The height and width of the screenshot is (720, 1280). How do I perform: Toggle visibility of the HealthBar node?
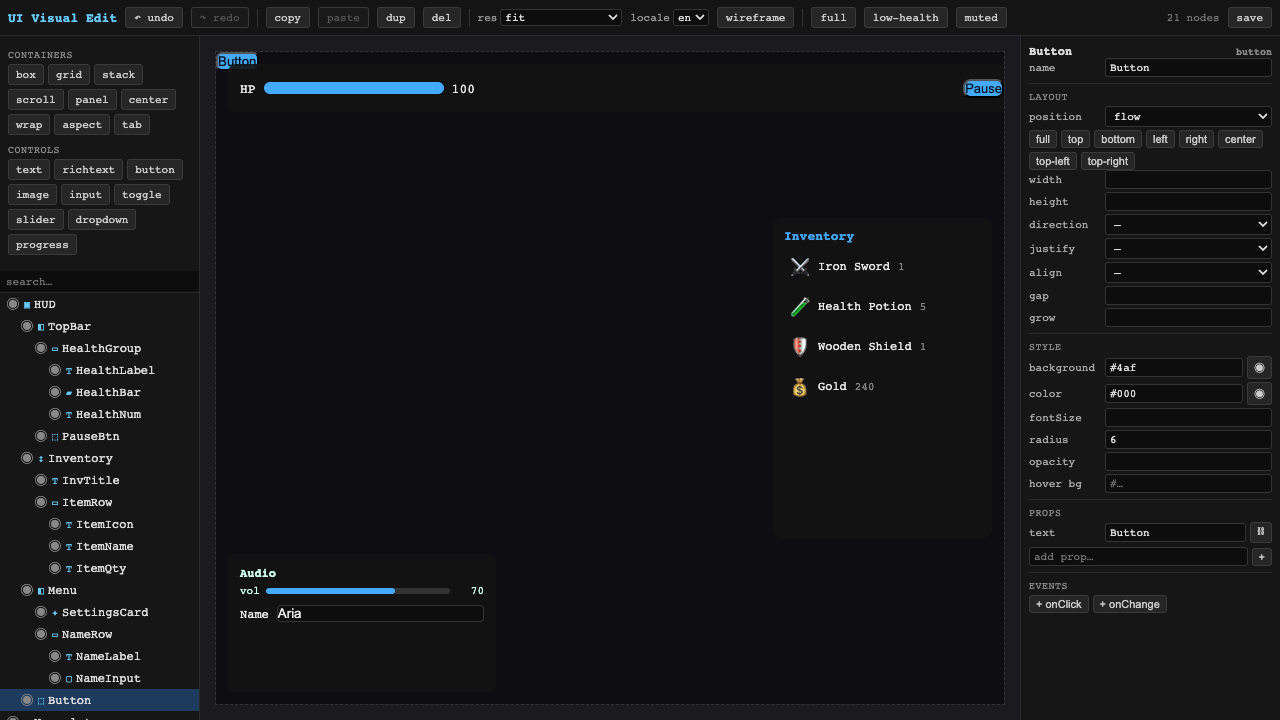(55, 392)
